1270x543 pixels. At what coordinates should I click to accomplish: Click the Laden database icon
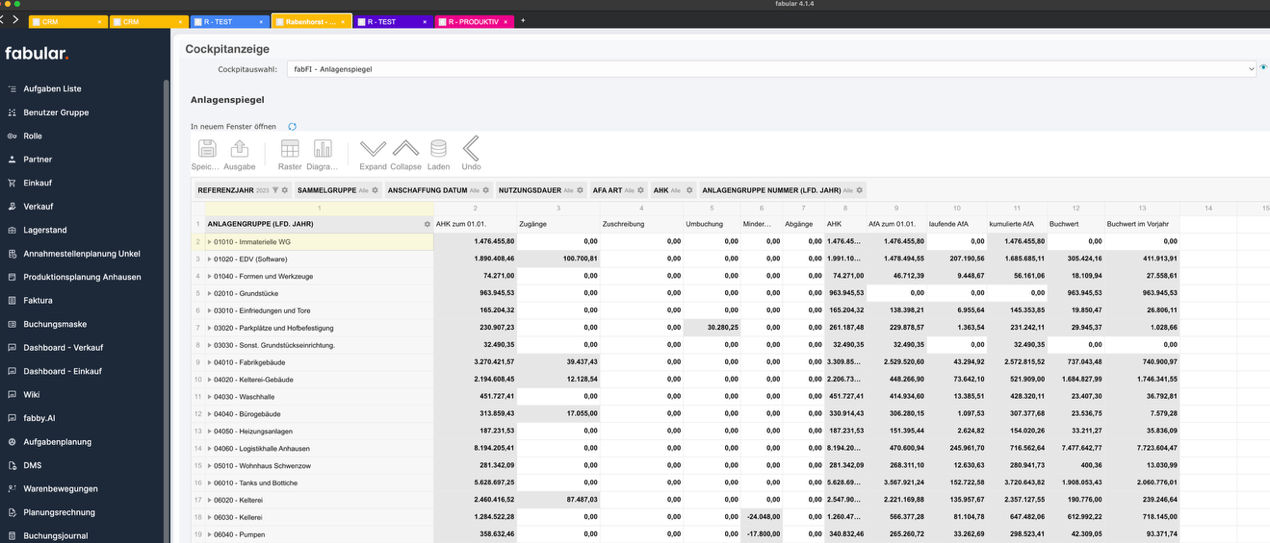(438, 150)
